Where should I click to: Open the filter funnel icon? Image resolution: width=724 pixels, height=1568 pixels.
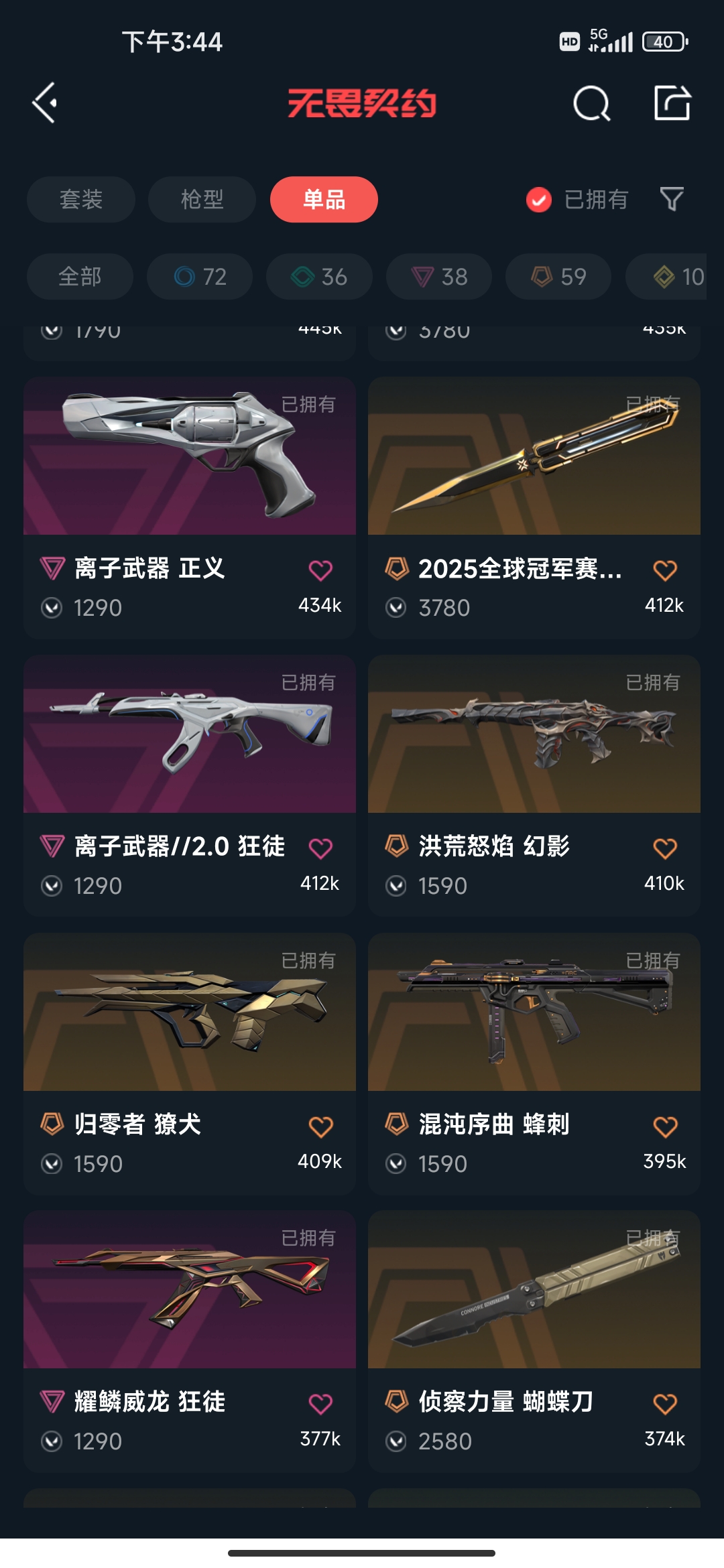pos(672,199)
